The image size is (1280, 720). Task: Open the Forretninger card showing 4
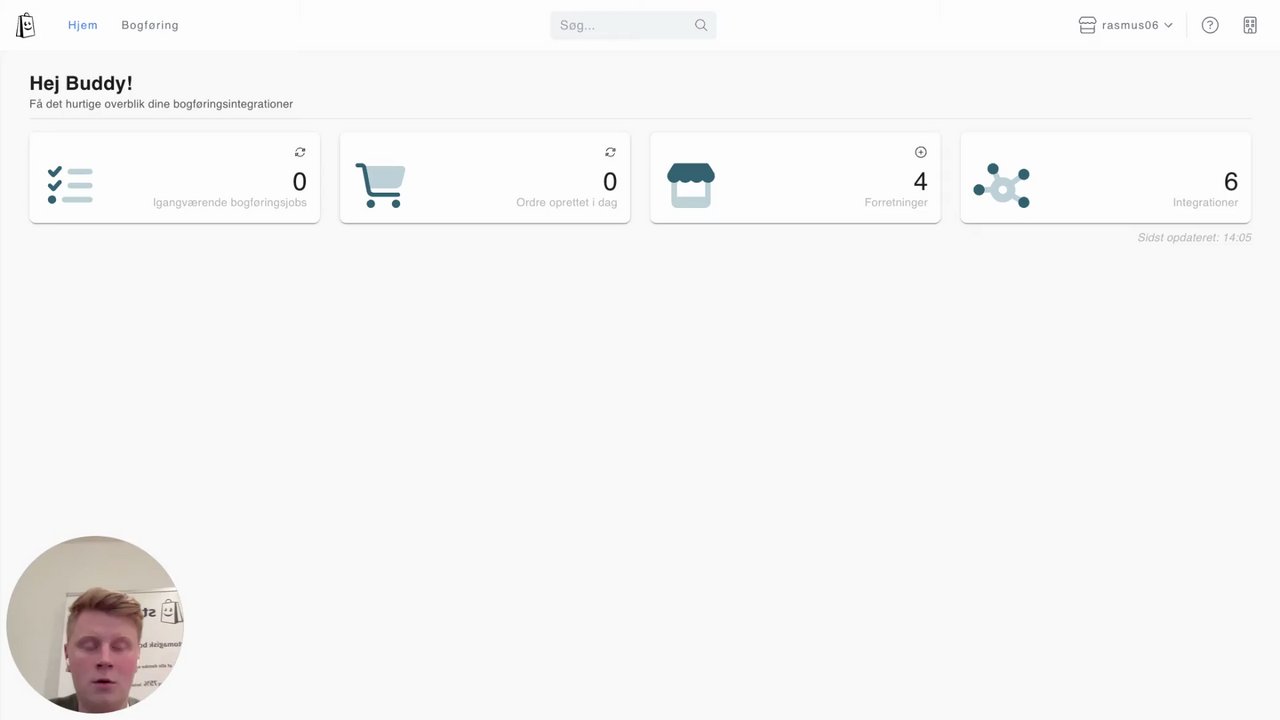point(795,177)
